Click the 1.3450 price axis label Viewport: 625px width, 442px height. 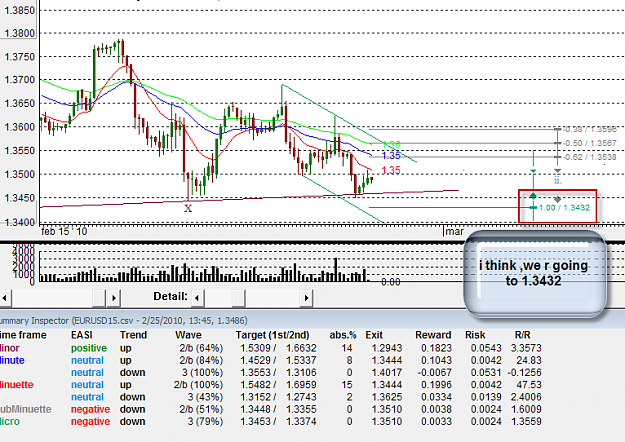click(19, 198)
